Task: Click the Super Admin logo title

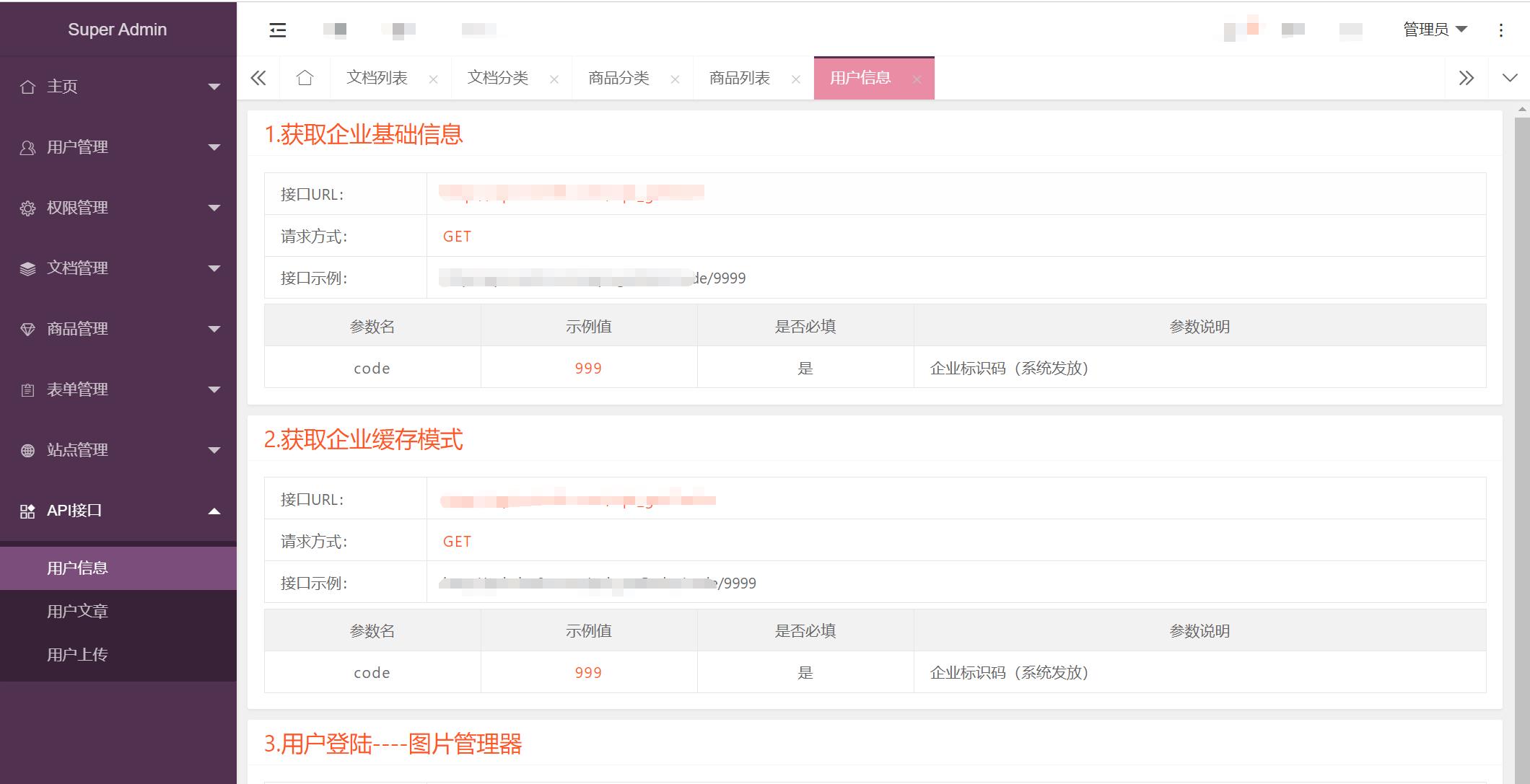Action: pos(118,30)
